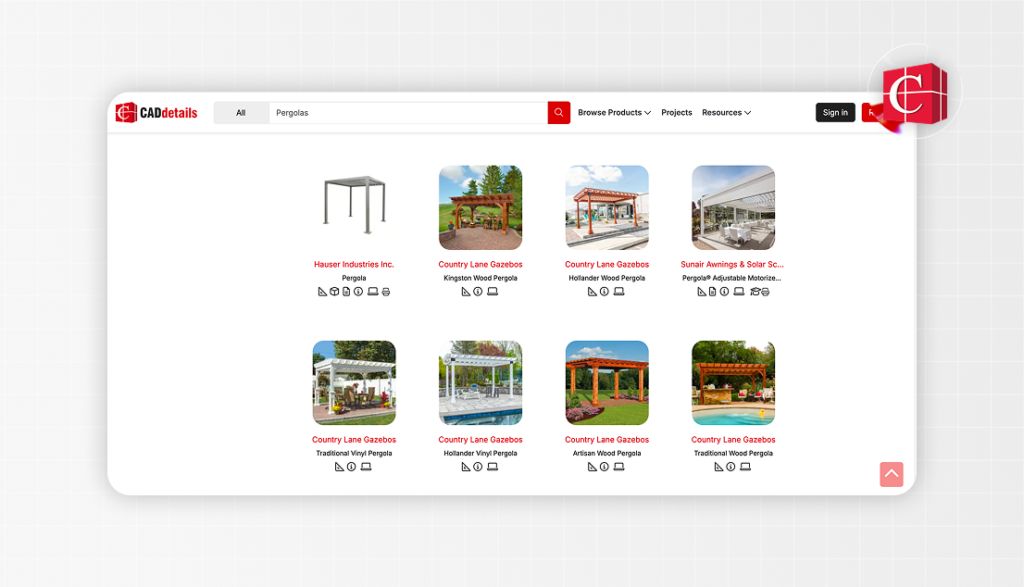Click the Pergola® Adjustable Motorize... product name
The height and width of the screenshot is (587, 1024).
[731, 278]
